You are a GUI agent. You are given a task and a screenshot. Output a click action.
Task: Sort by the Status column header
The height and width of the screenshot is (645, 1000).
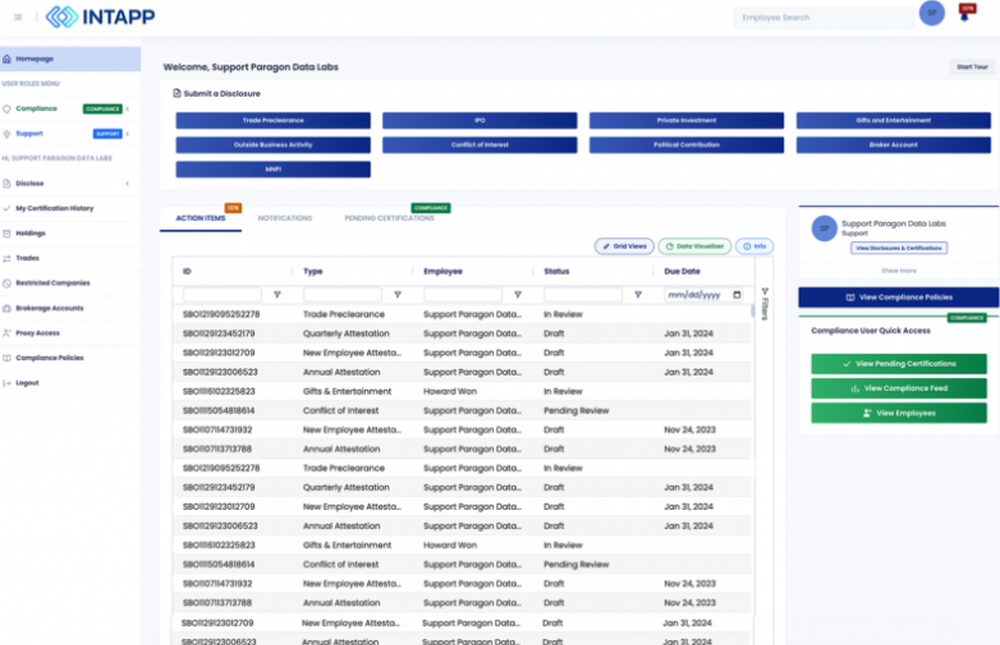point(556,272)
